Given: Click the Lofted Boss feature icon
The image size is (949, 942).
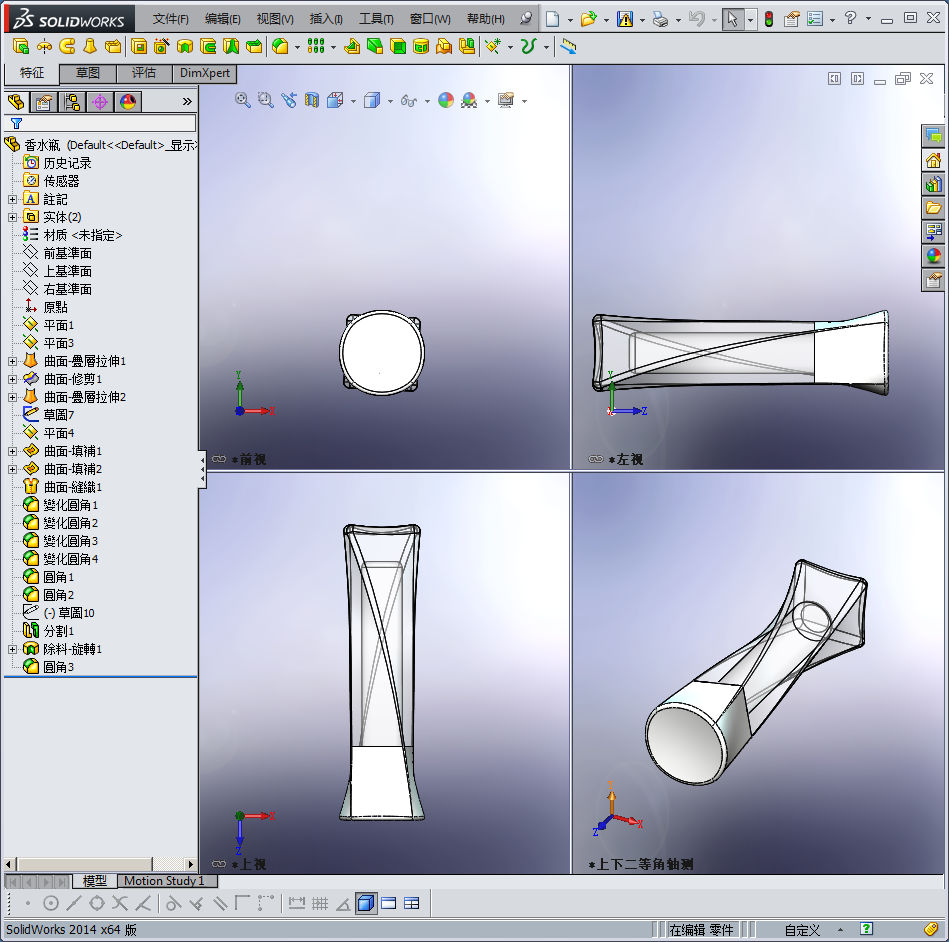Looking at the screenshot, I should 90,47.
